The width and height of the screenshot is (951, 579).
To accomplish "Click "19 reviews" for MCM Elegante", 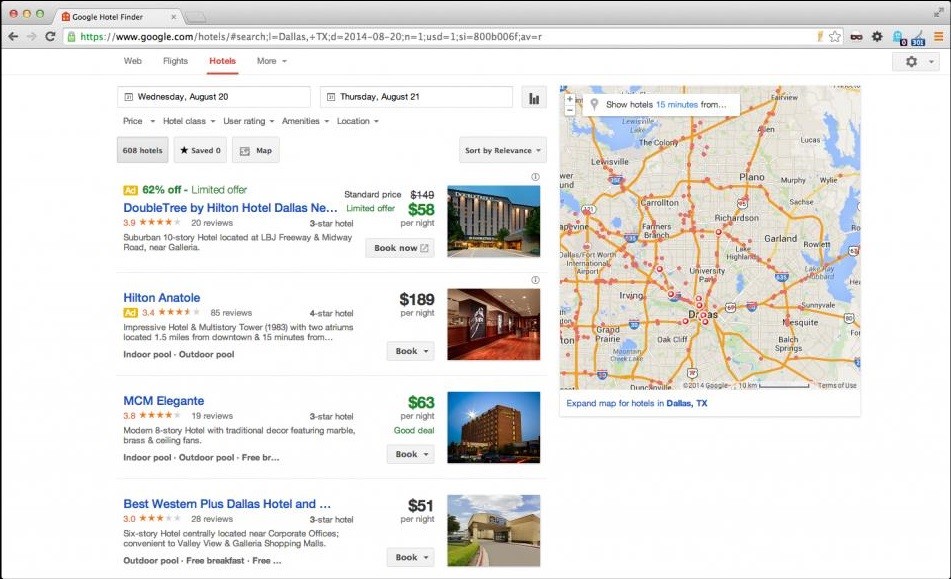I will coord(212,416).
